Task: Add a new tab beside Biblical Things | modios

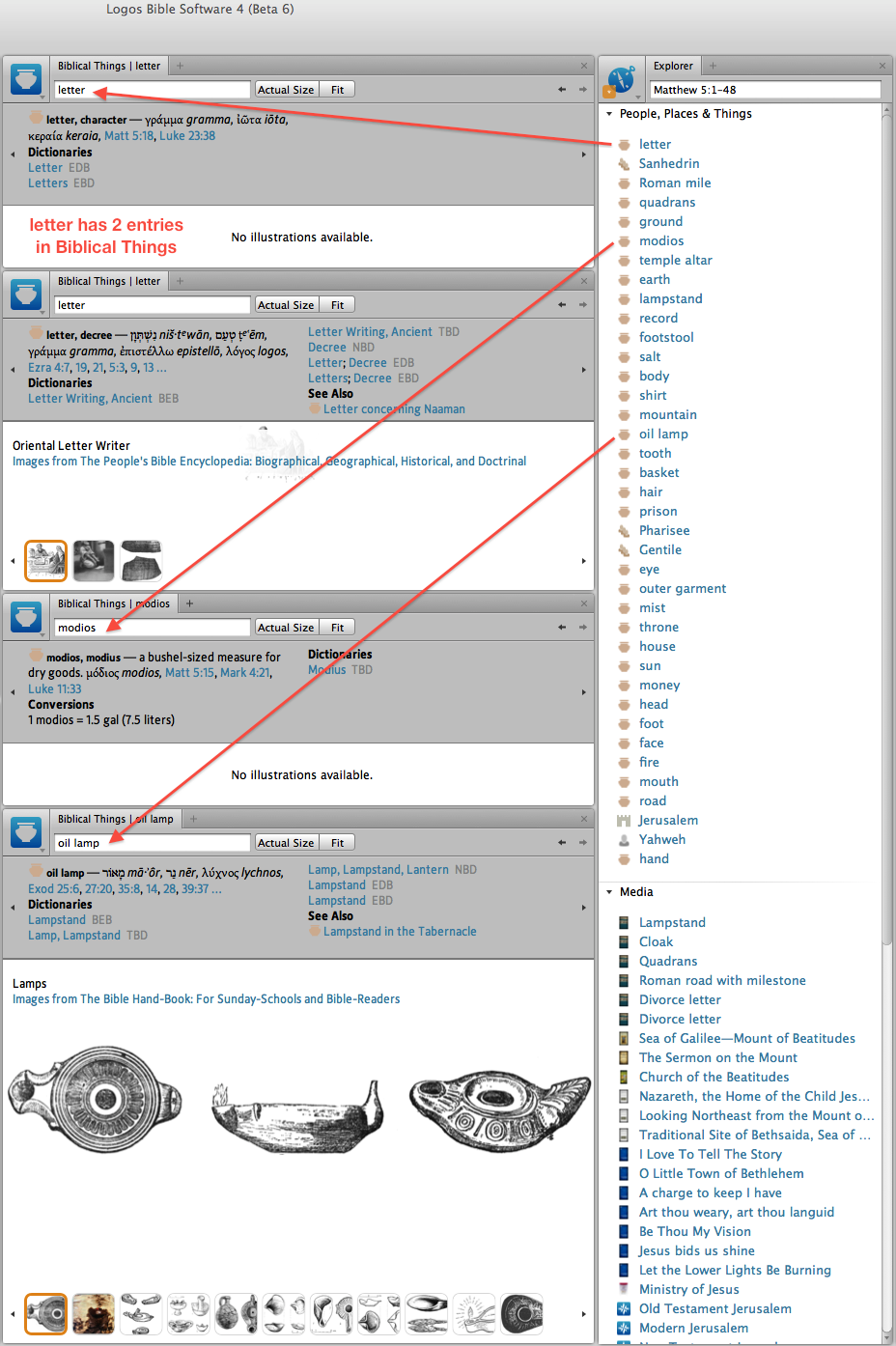Action: [189, 603]
